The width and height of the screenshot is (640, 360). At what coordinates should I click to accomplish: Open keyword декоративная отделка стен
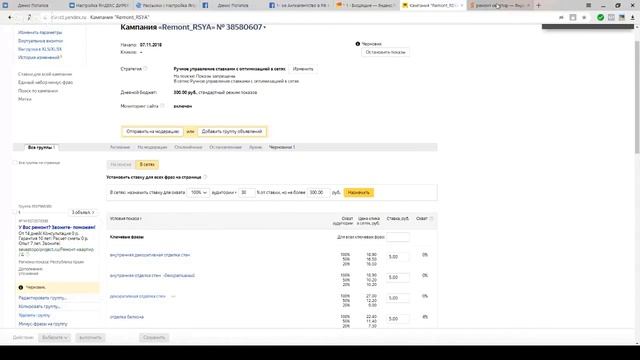click(x=138, y=296)
